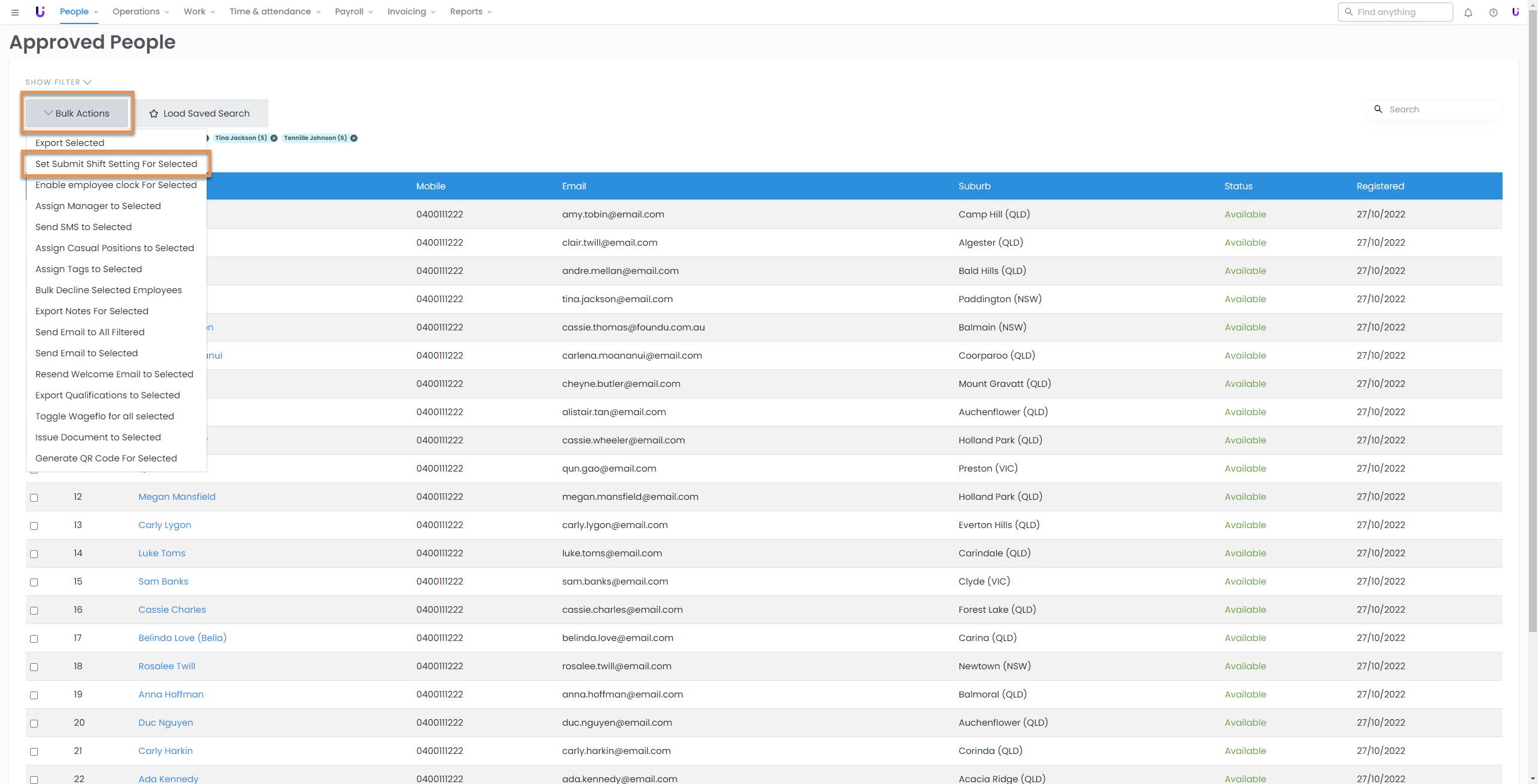Viewport: 1538px width, 784px height.
Task: Click star icon on Load Saved Search
Action: [154, 114]
